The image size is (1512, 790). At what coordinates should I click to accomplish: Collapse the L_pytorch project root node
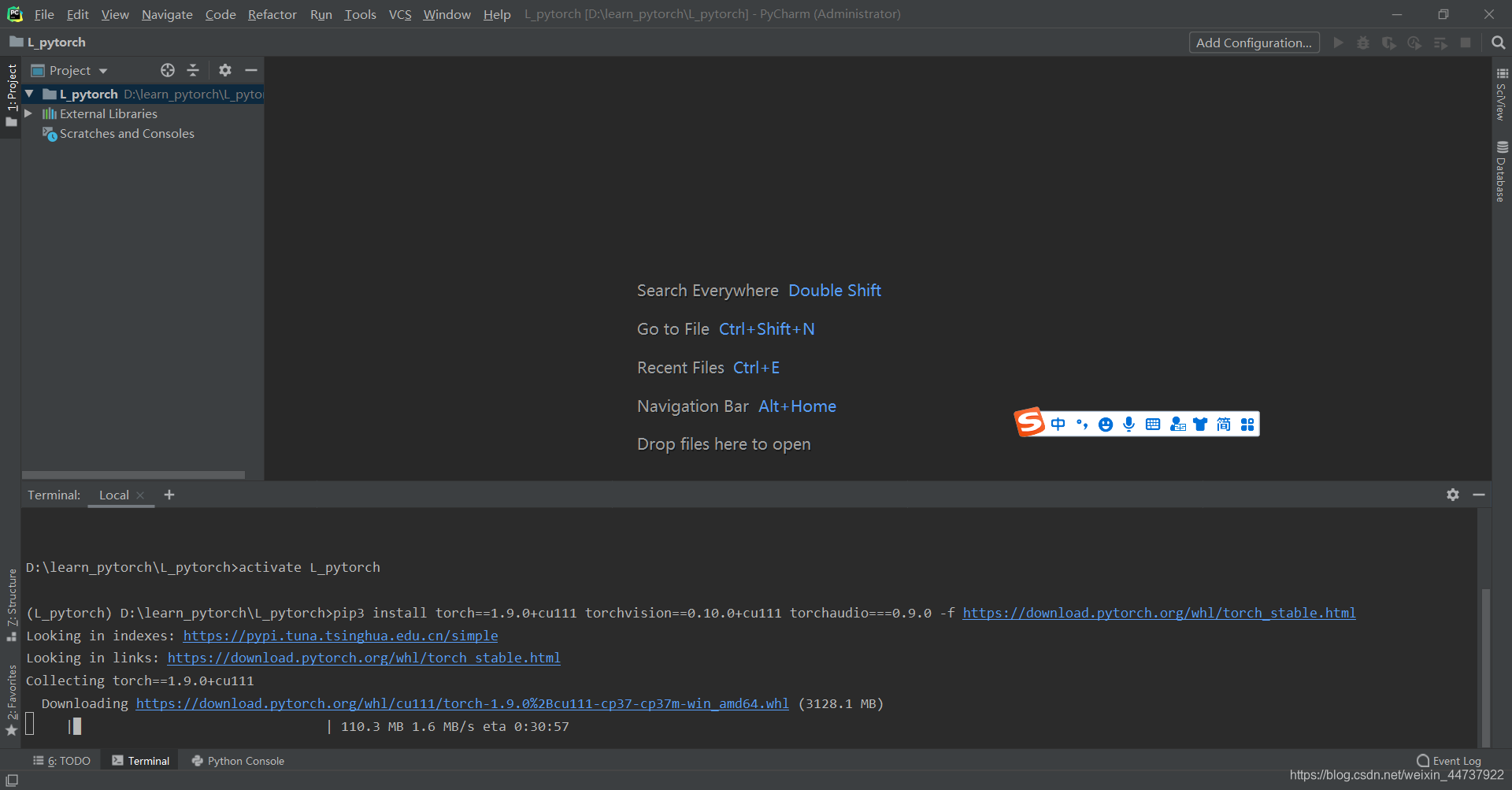click(29, 94)
